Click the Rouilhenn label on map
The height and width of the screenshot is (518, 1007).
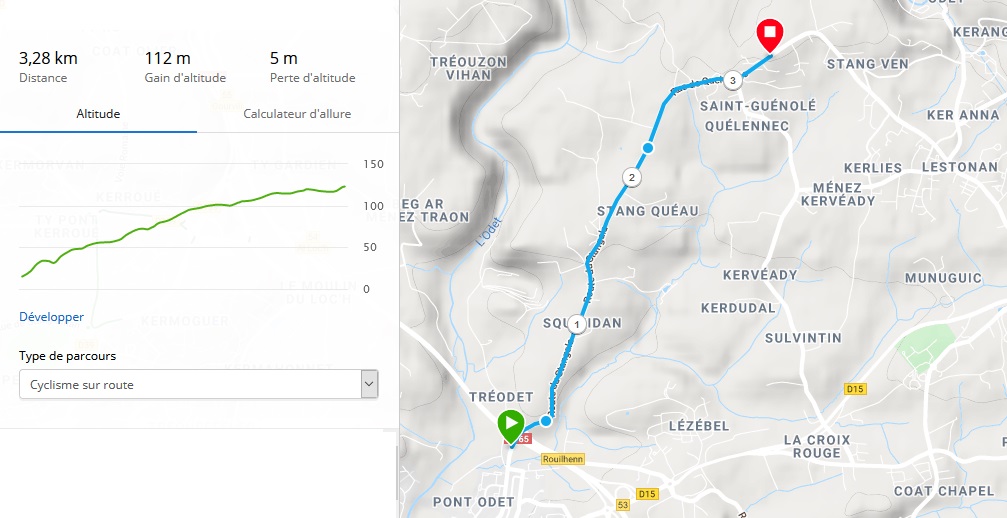tap(561, 459)
